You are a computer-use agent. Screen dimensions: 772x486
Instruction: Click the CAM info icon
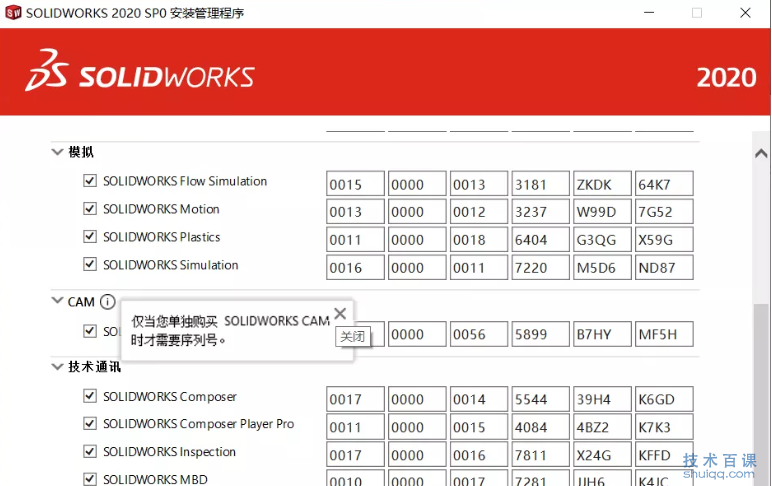coord(107,301)
